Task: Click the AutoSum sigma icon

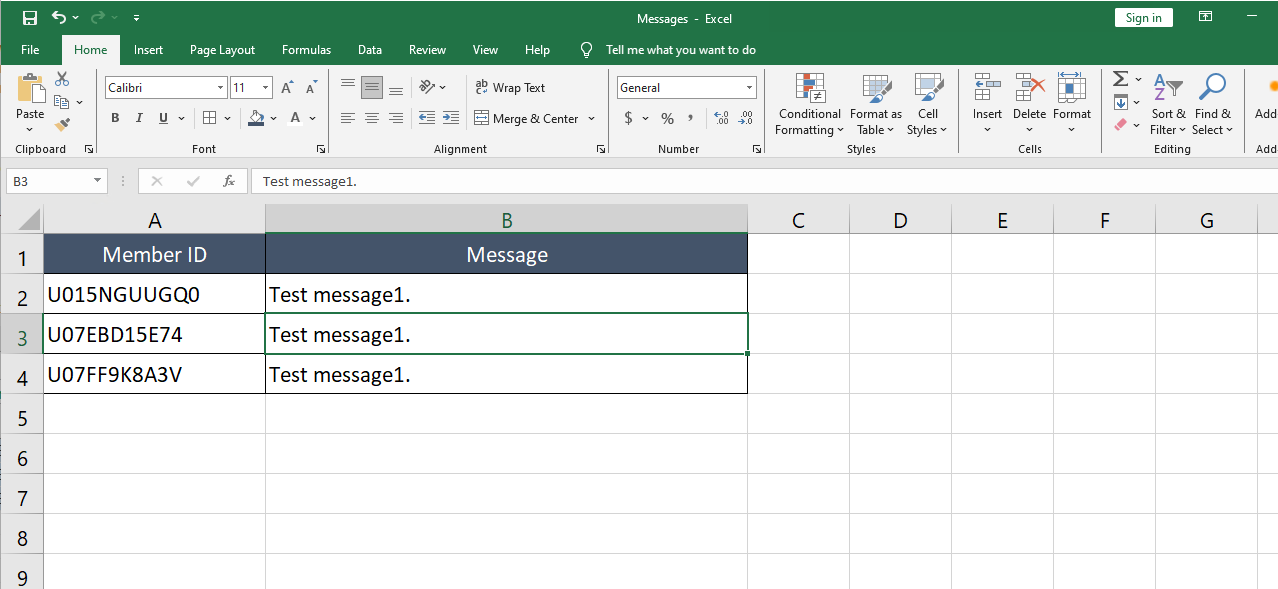Action: pyautogui.click(x=1120, y=79)
